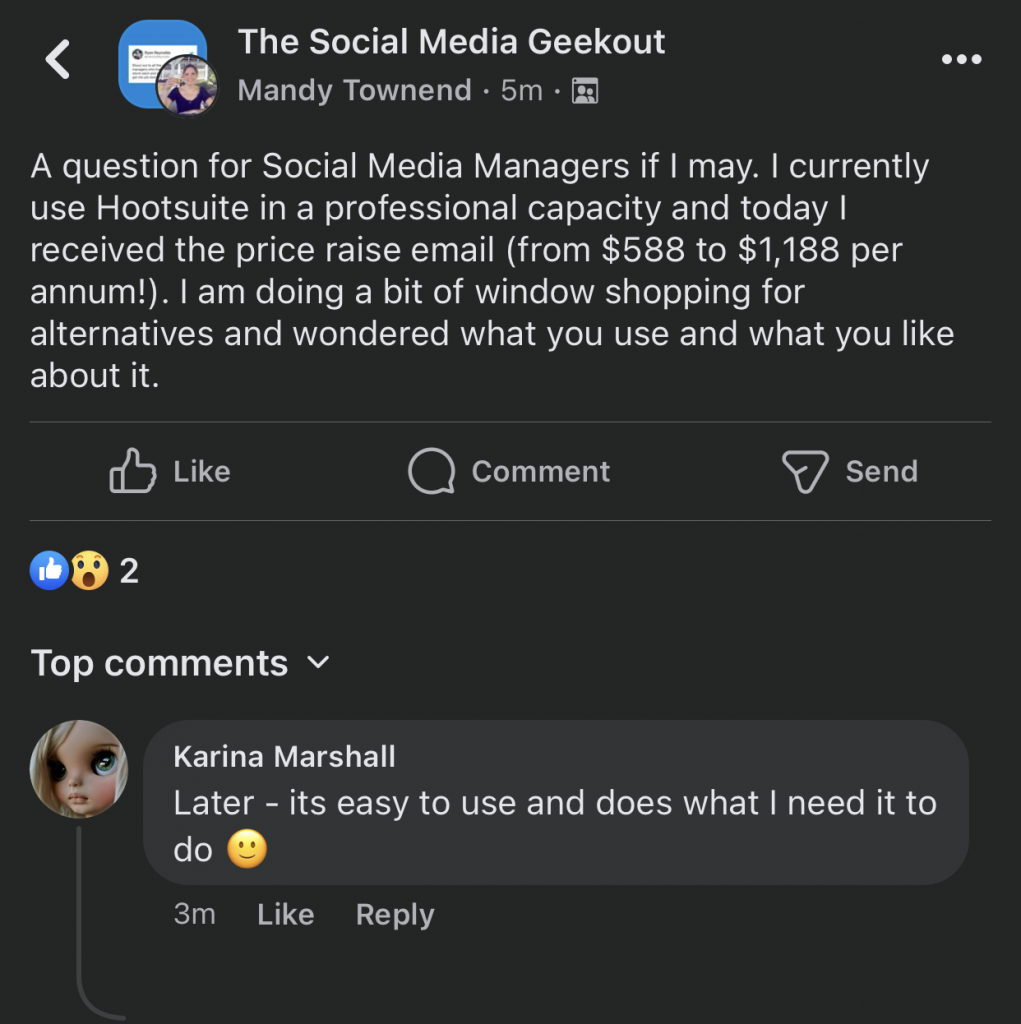Open The Social Media Geekout group title

coord(451,42)
